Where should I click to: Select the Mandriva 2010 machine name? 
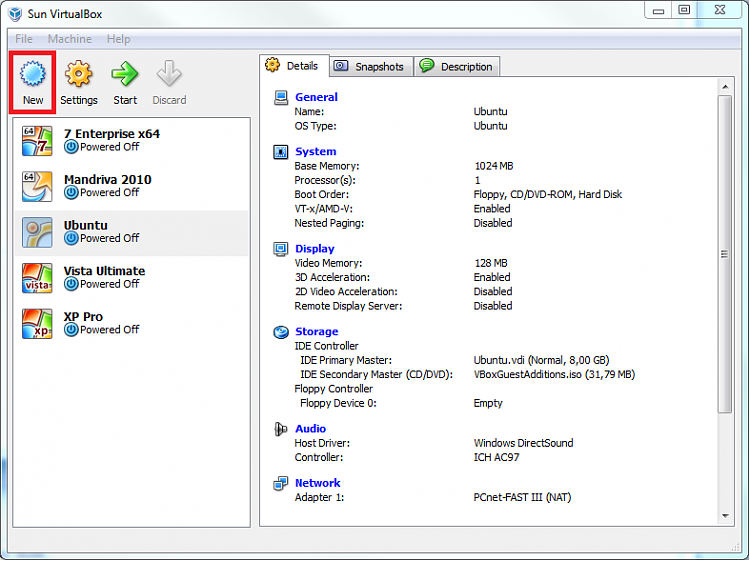108,180
